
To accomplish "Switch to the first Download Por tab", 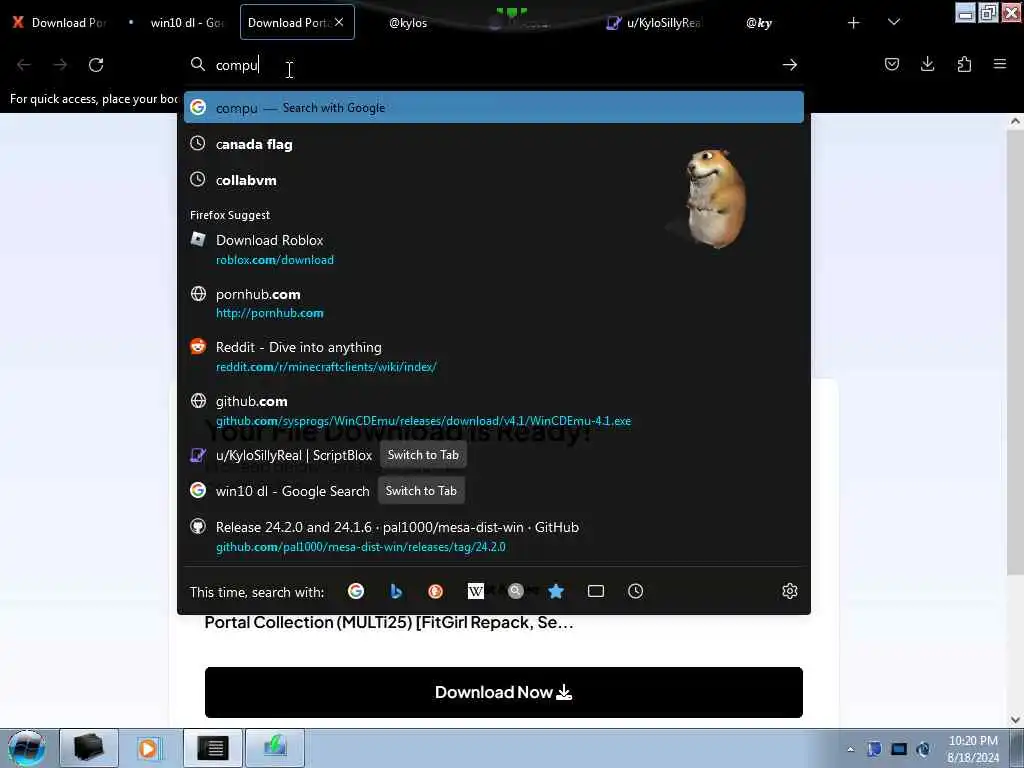I will coord(60,23).
